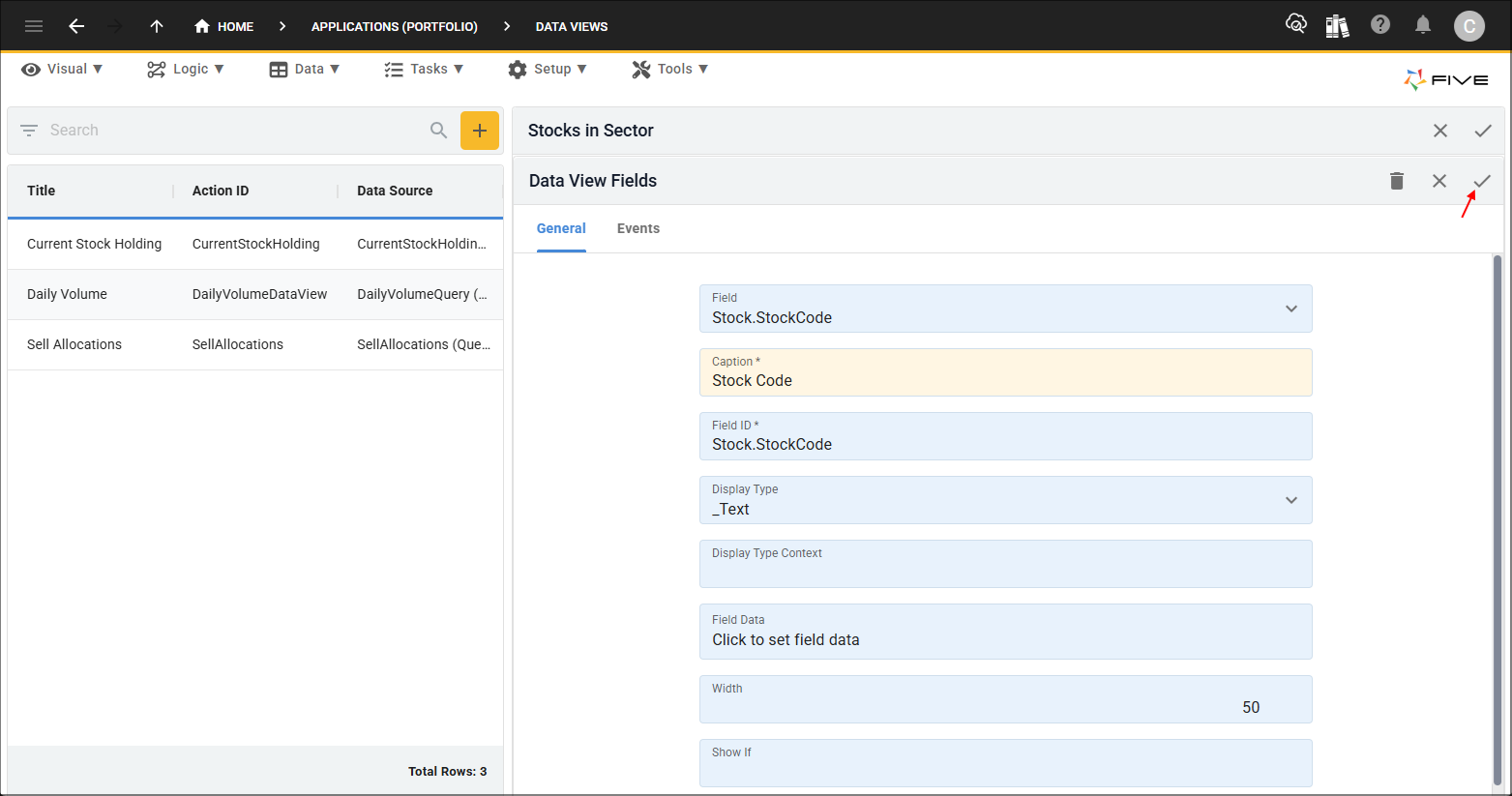Open notifications bell icon

point(1422,25)
